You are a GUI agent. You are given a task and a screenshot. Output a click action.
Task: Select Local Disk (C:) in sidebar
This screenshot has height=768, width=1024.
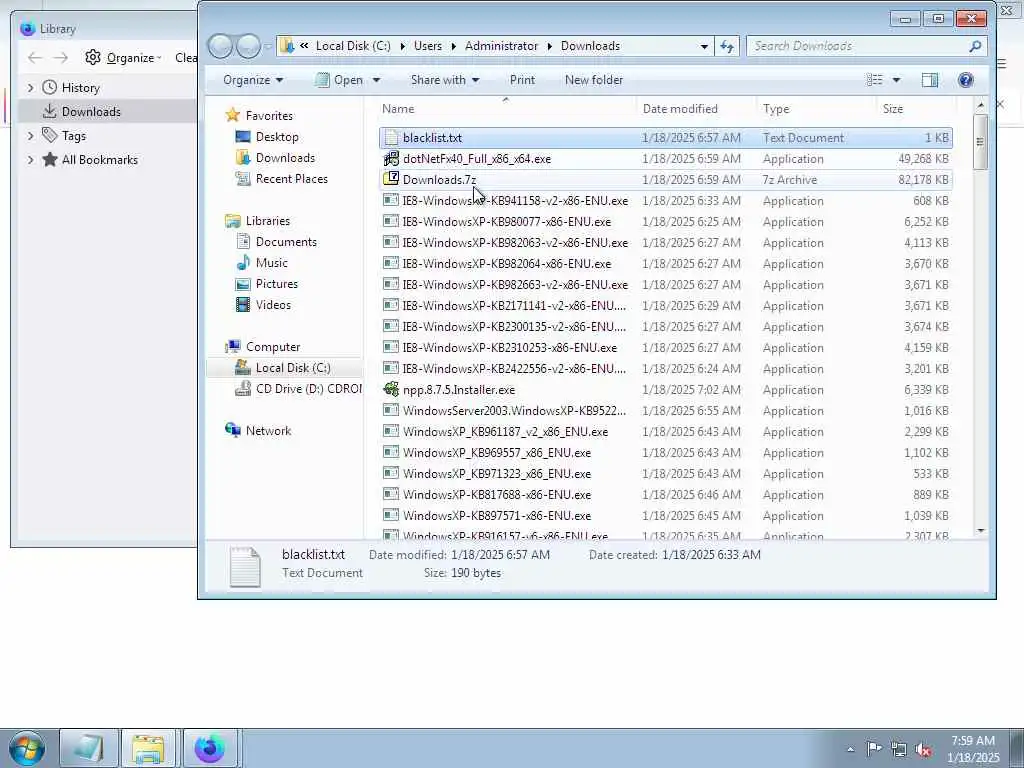293,368
